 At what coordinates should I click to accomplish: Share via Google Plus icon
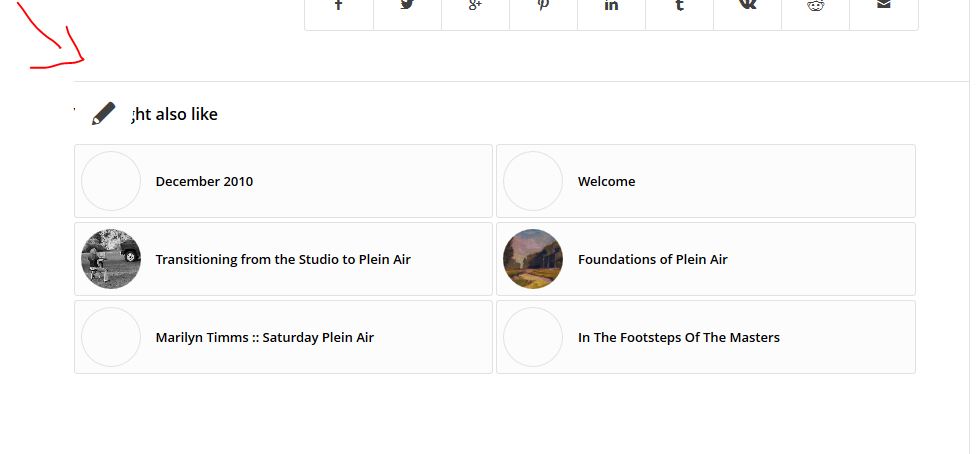(x=476, y=6)
